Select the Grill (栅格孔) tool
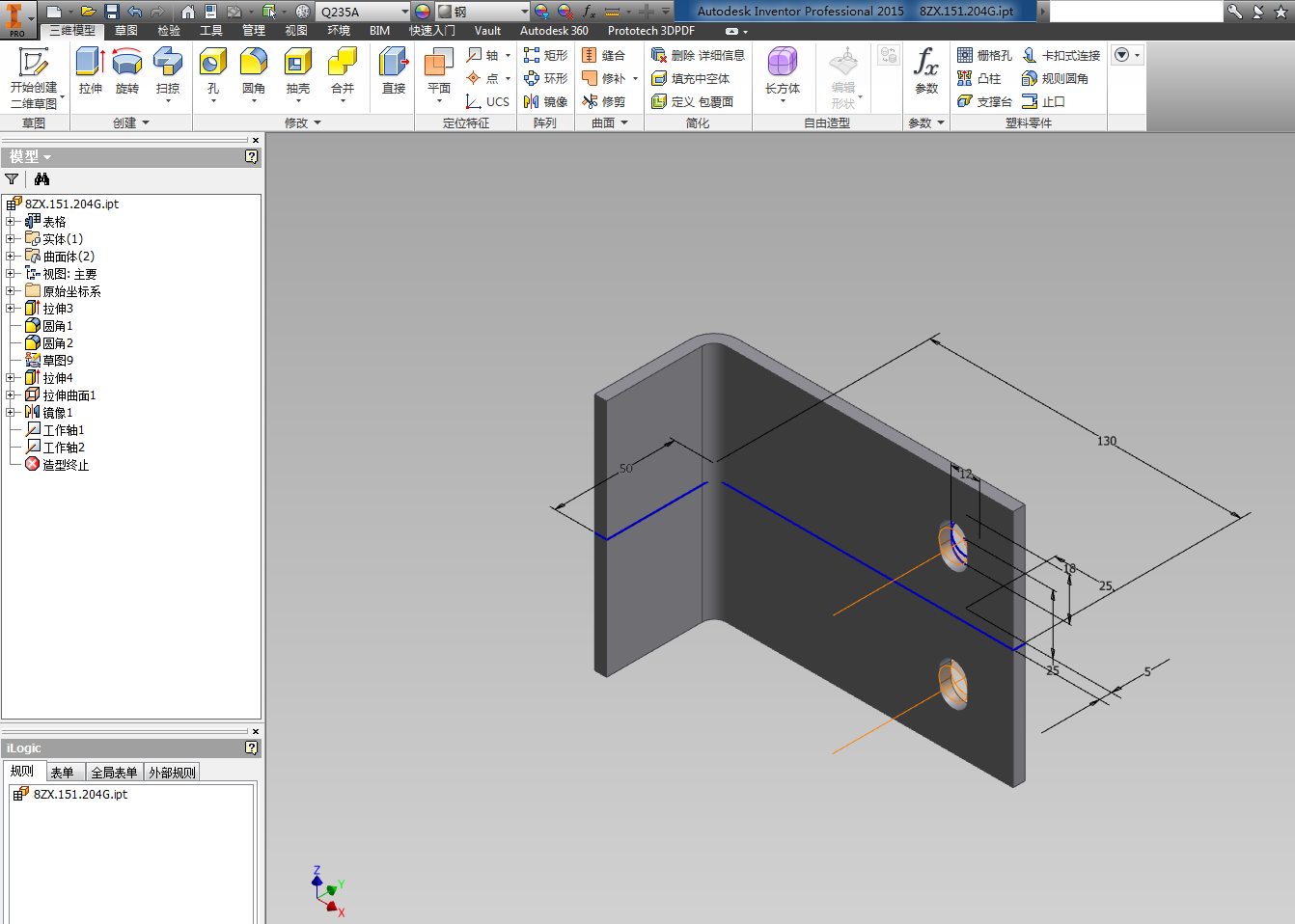The width and height of the screenshot is (1295, 924). tap(984, 55)
